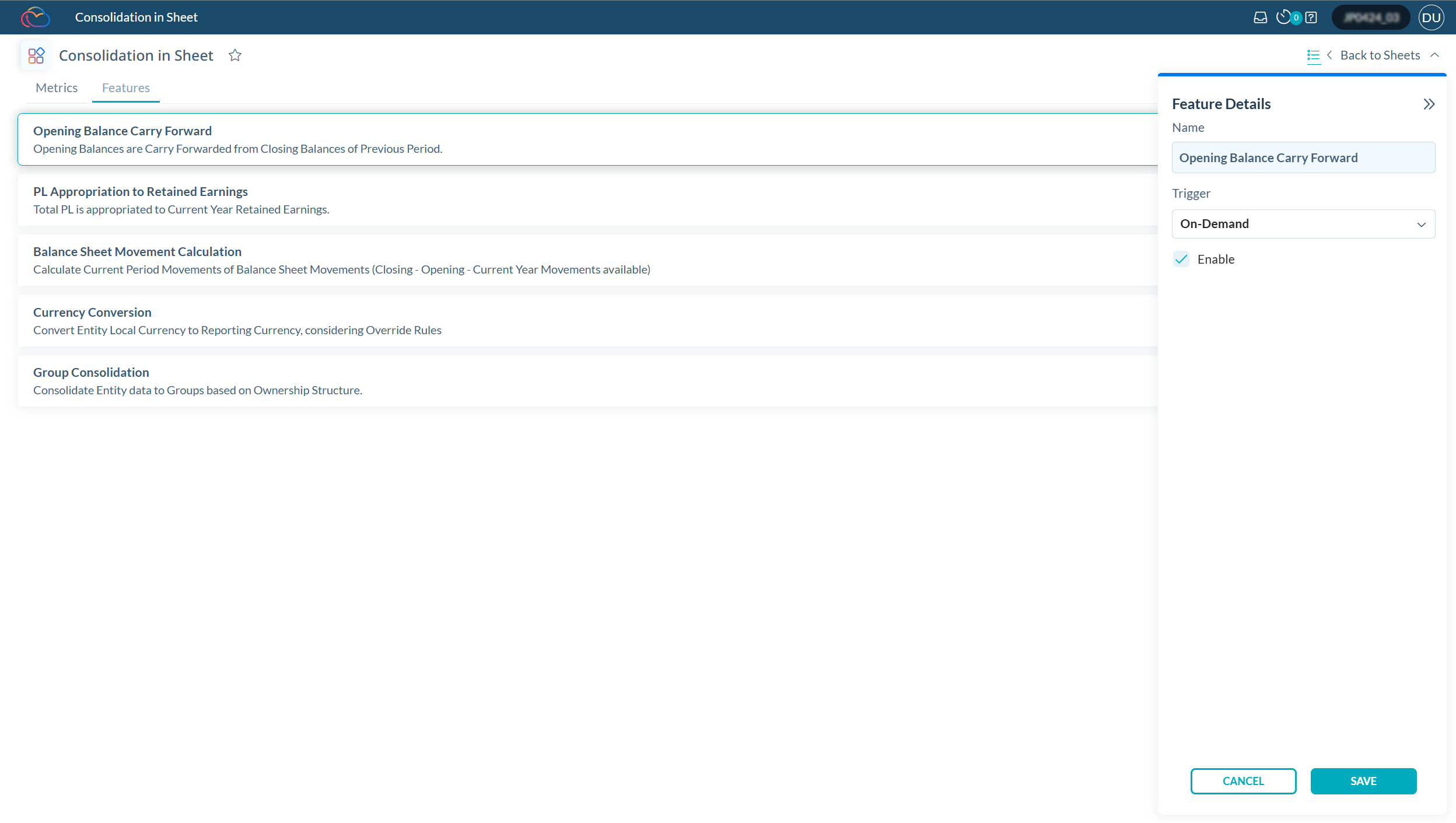Collapse Feature Details with double chevron
This screenshot has width=1456, height=823.
tap(1429, 104)
